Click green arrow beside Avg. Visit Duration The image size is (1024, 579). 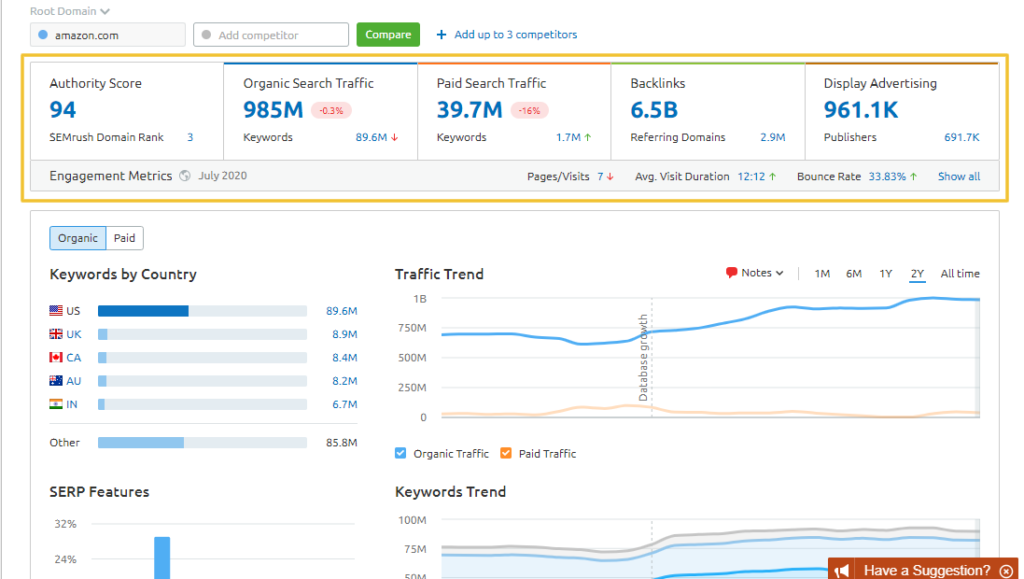click(773, 176)
